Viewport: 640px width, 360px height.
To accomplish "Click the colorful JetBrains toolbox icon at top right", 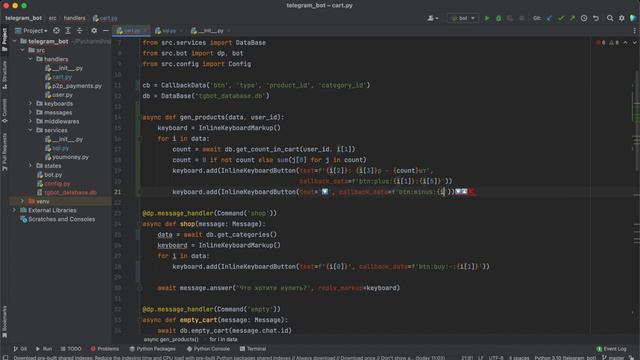I will [x=633, y=18].
